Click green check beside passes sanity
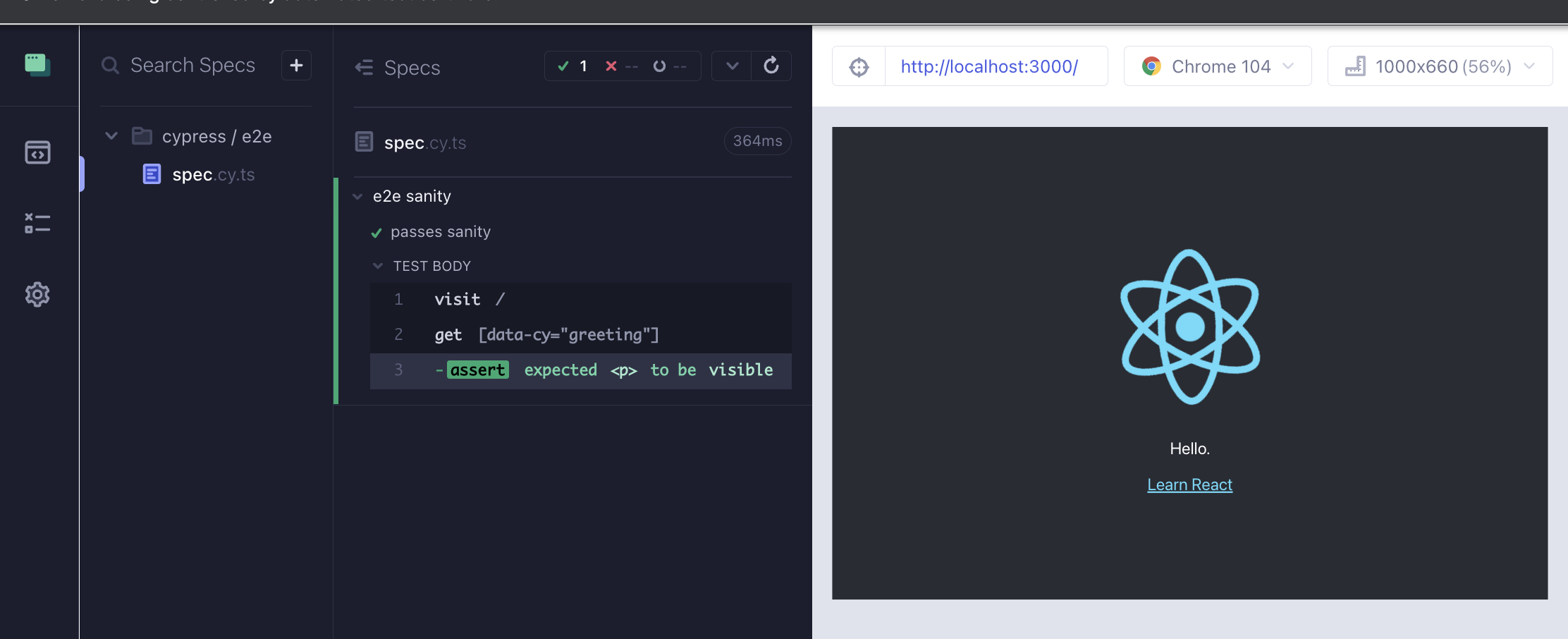This screenshot has height=639, width=1568. click(x=376, y=233)
